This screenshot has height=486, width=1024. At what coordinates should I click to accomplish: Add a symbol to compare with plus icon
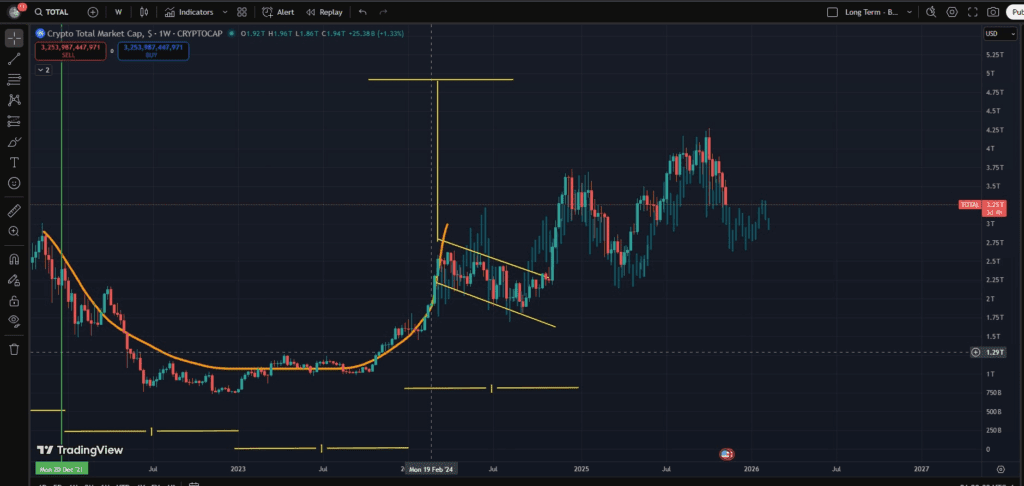(x=93, y=12)
